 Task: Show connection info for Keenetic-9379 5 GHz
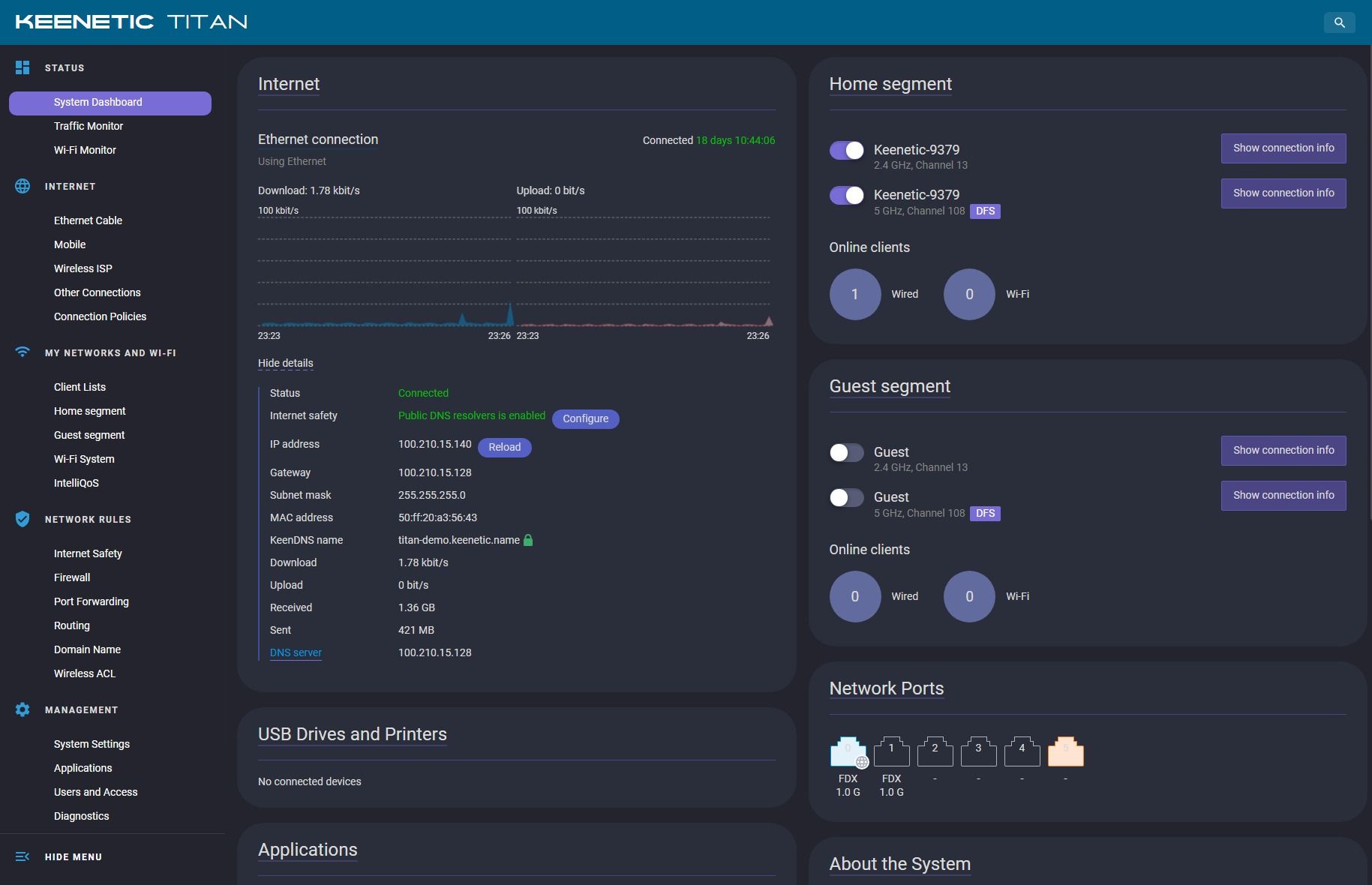click(1283, 193)
